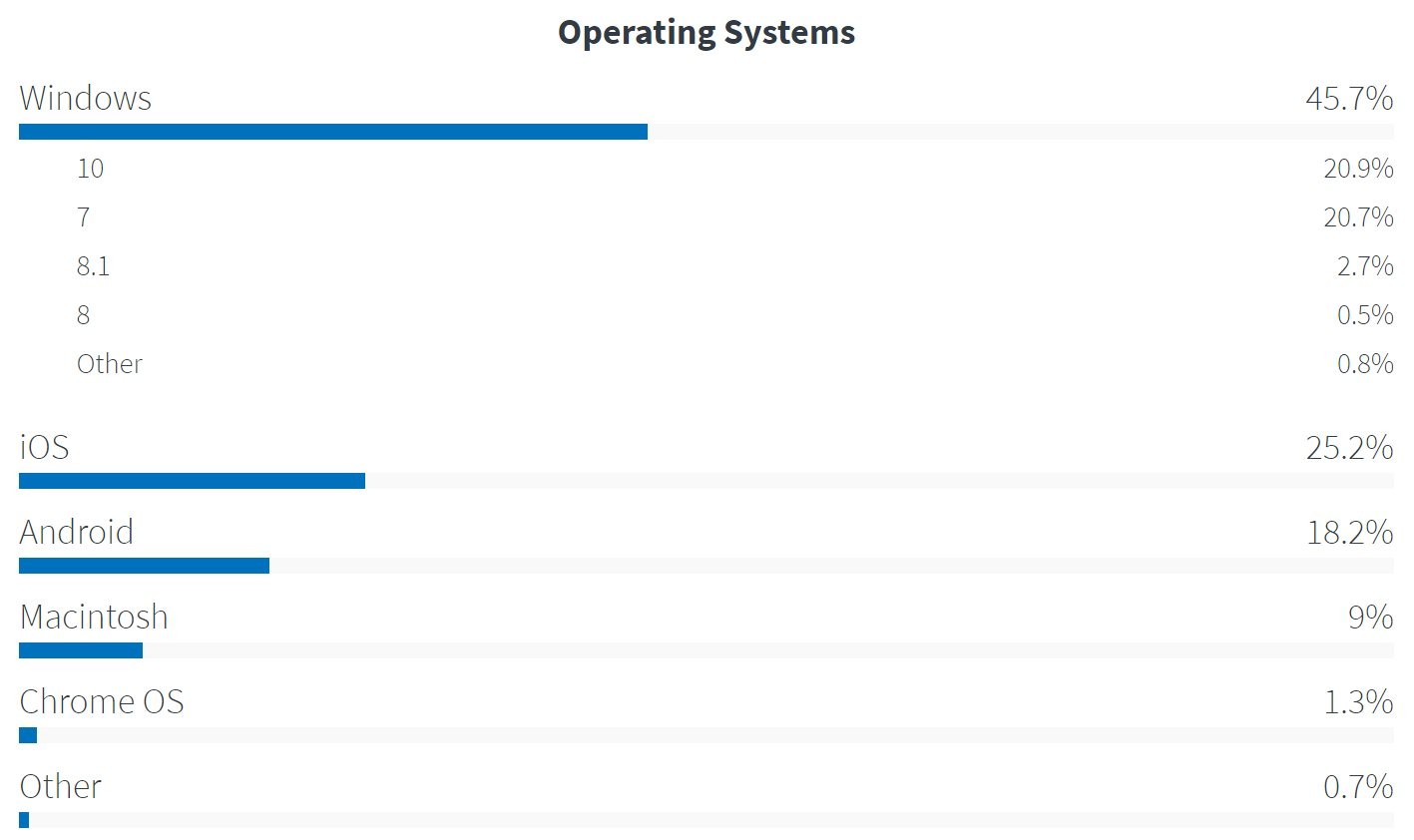Select the Android row label
Viewport: 1414px width, 840px height.
tap(77, 532)
